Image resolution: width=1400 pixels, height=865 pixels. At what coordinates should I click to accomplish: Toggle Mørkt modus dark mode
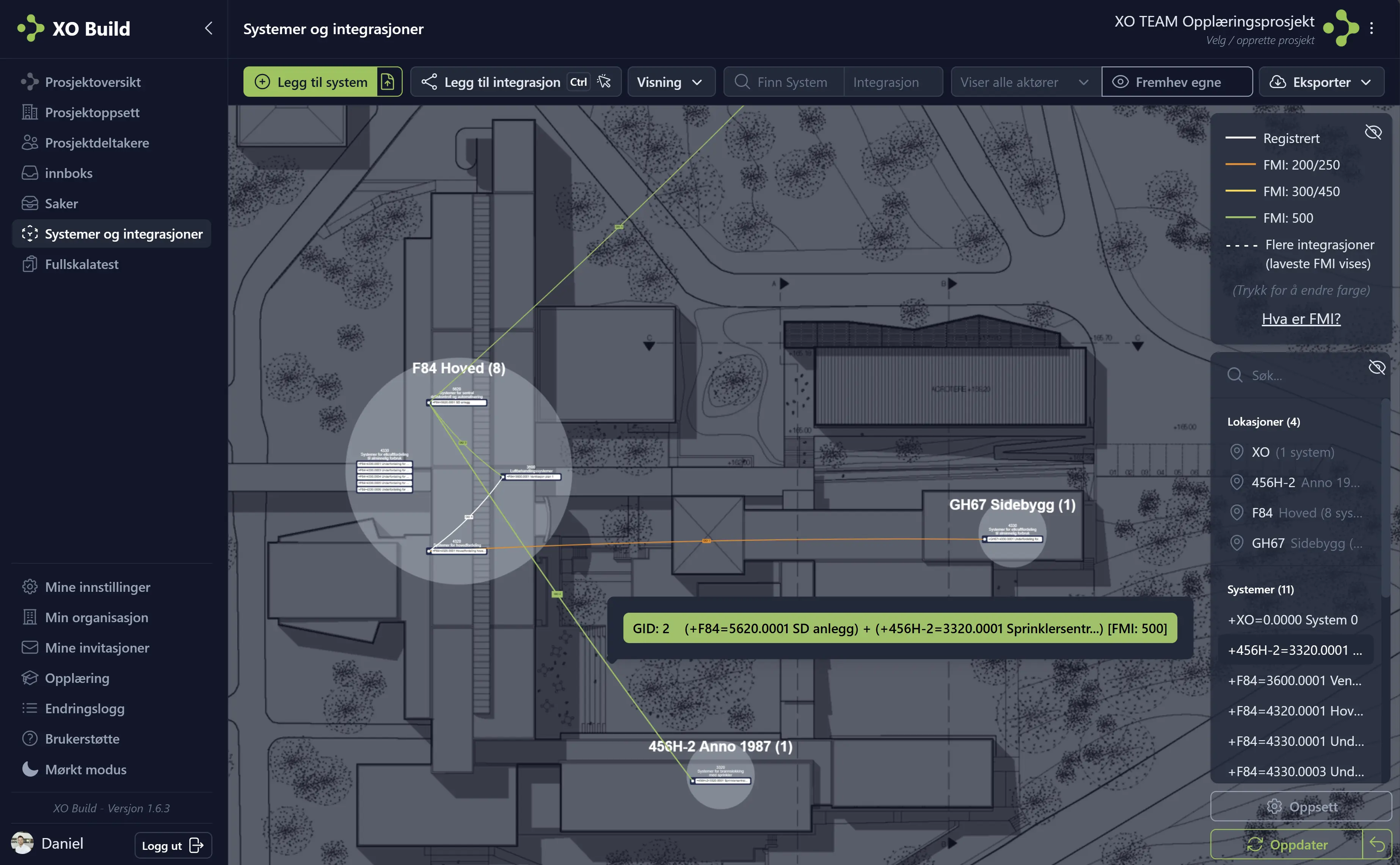[x=85, y=769]
